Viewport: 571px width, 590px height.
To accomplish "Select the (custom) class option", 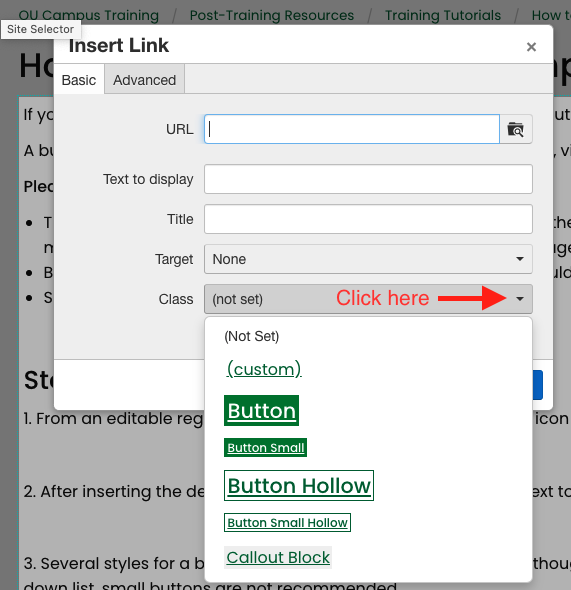I will click(264, 369).
